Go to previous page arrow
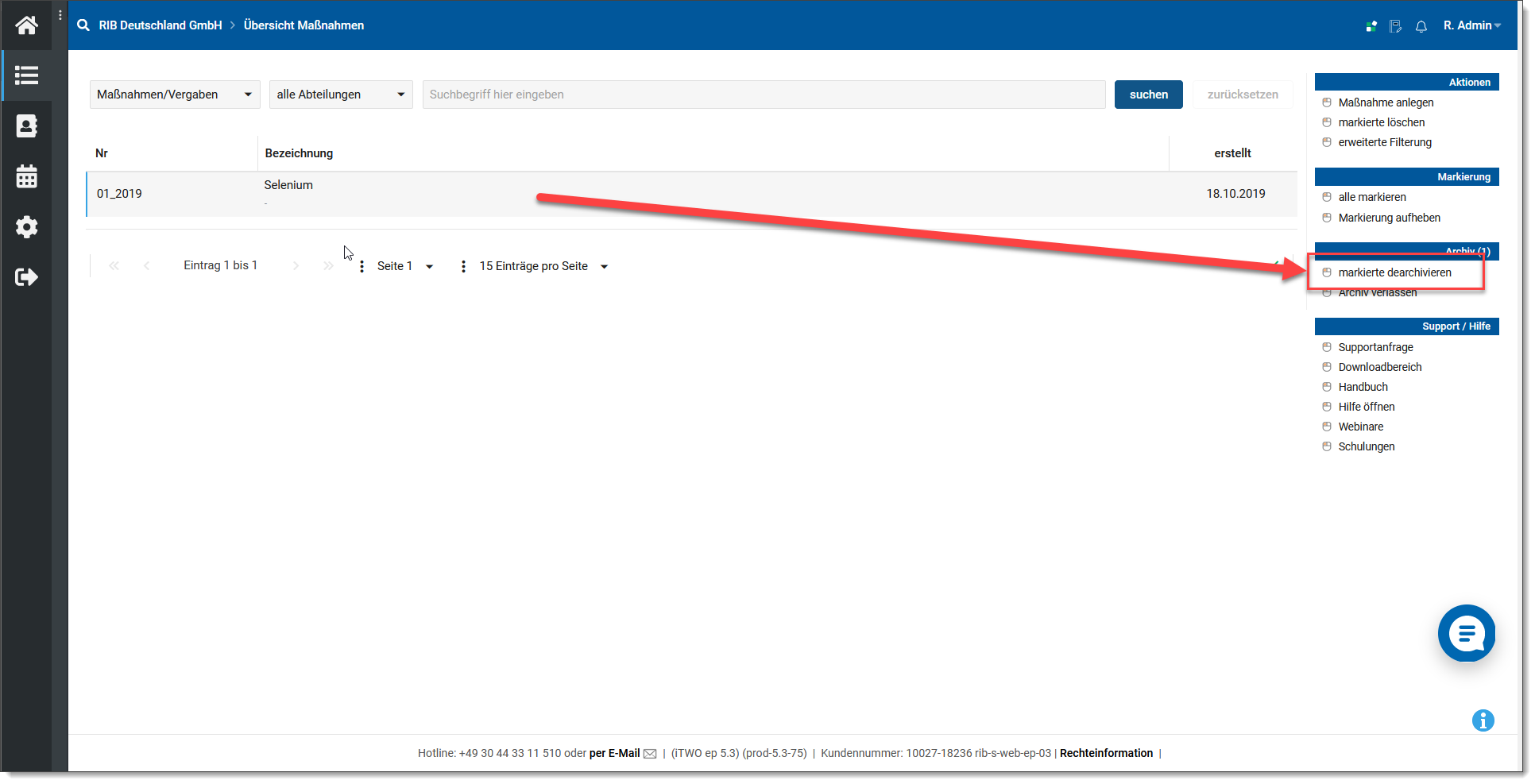The width and height of the screenshot is (1535, 784). (146, 266)
